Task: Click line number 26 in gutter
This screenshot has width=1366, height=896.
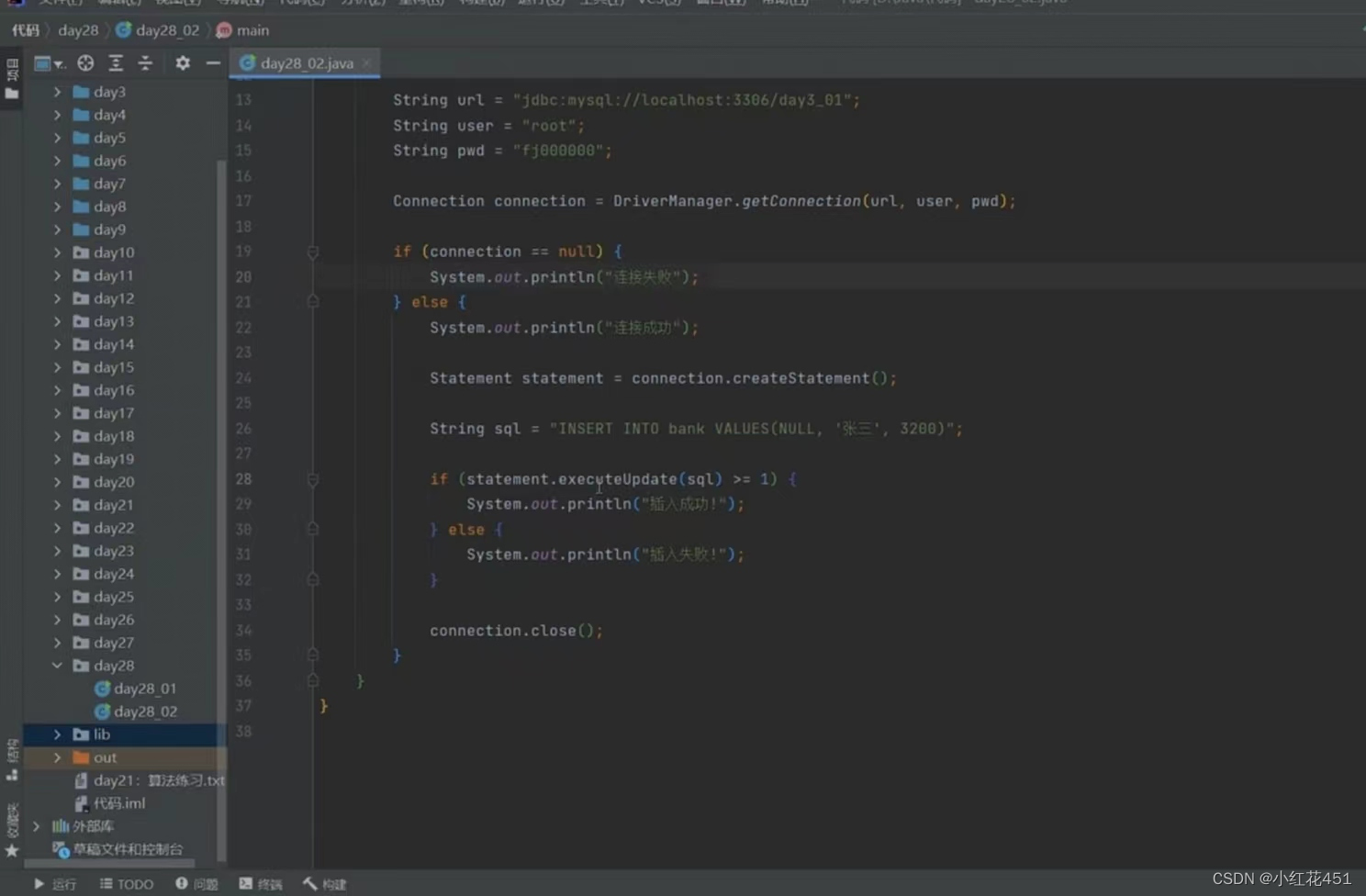Action: coord(243,429)
